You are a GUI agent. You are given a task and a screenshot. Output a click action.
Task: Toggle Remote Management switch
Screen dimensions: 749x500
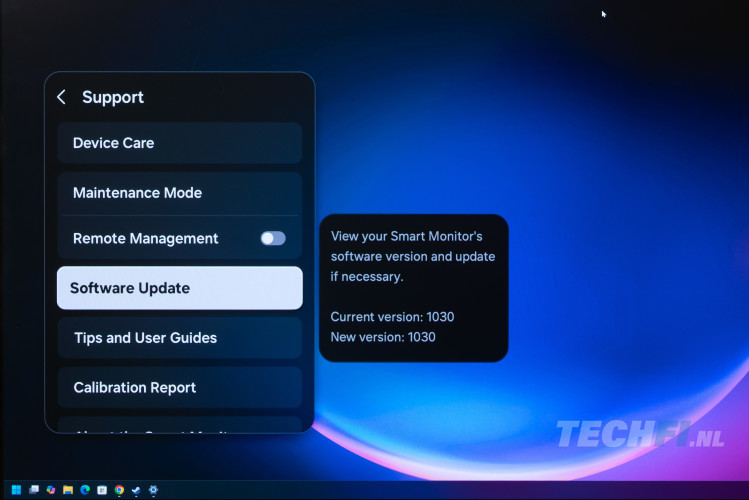(x=273, y=238)
